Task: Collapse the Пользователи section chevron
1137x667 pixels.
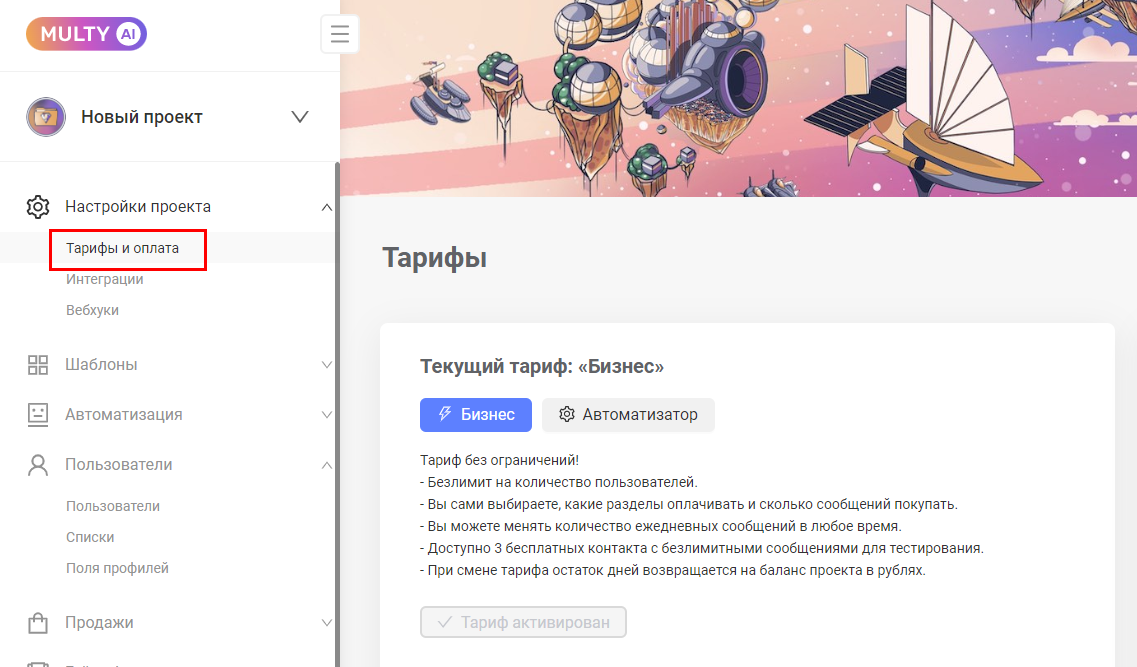Action: [326, 465]
